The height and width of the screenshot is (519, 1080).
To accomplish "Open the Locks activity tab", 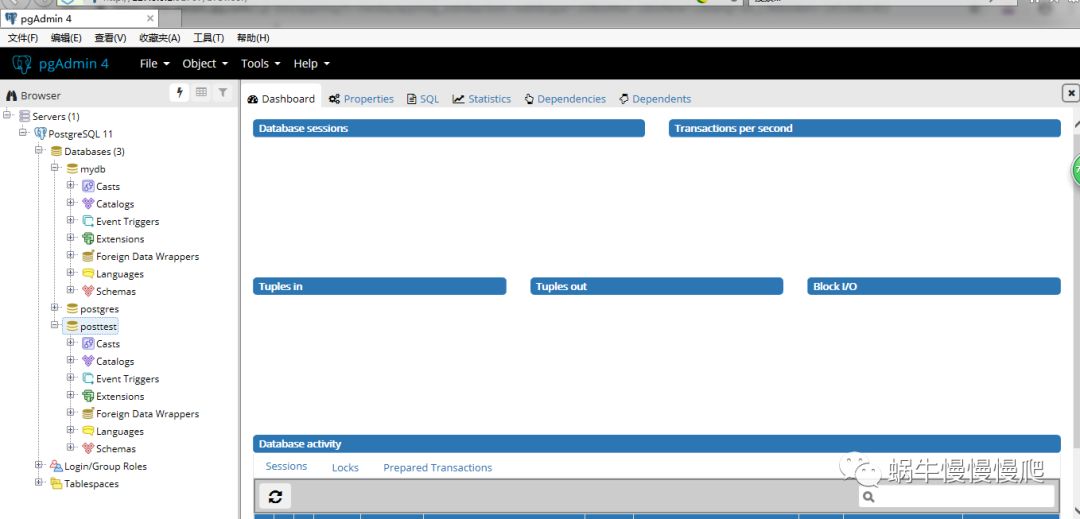I will point(345,467).
